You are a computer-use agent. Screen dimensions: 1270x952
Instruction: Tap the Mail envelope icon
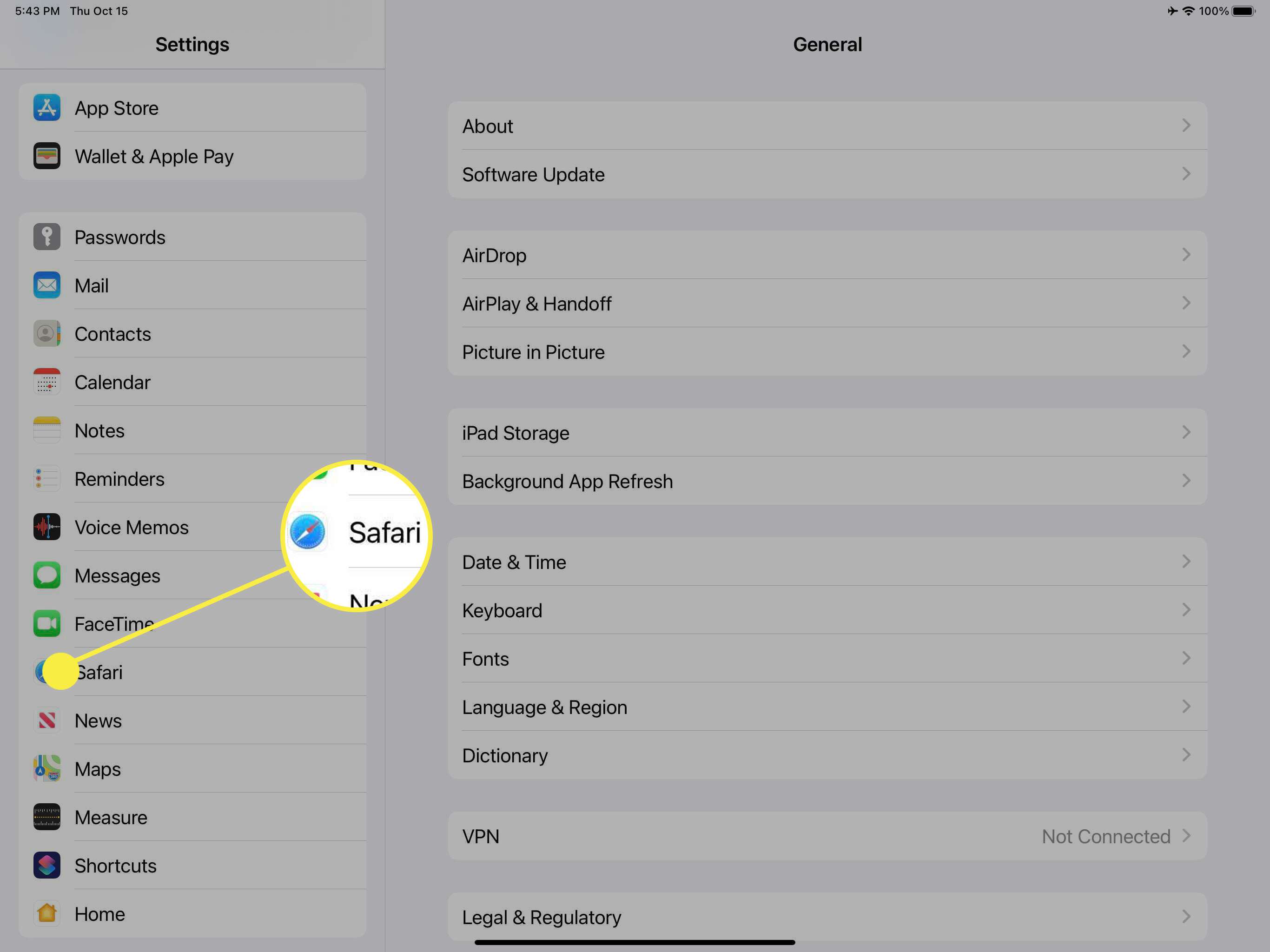pos(46,285)
